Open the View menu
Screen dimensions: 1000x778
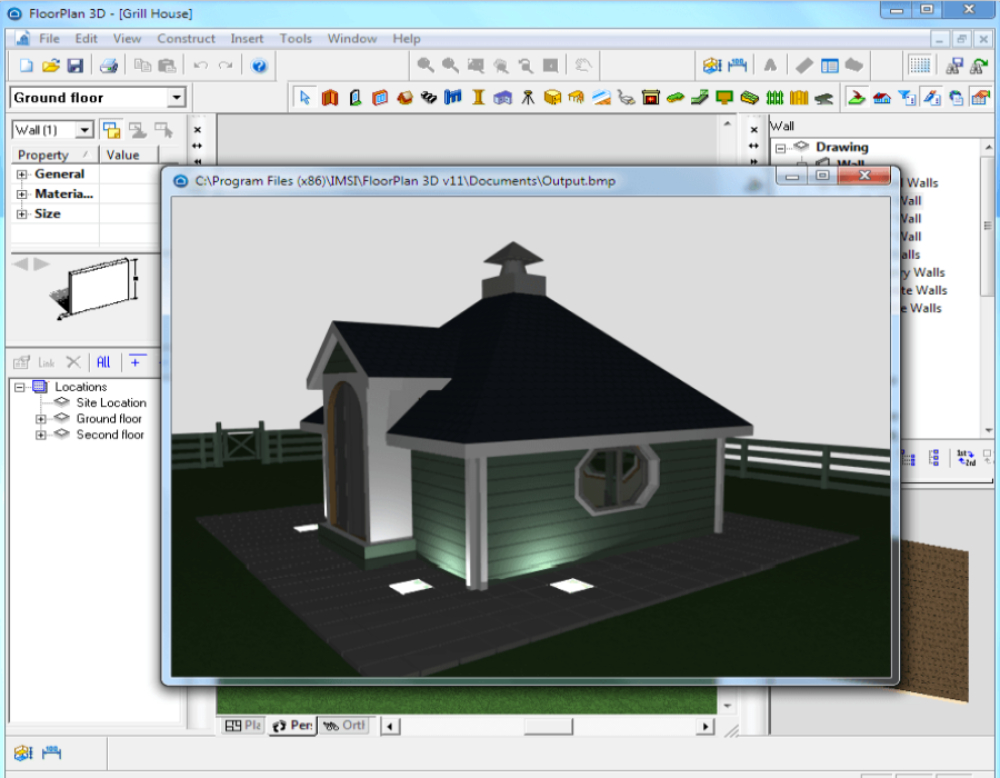[x=127, y=38]
